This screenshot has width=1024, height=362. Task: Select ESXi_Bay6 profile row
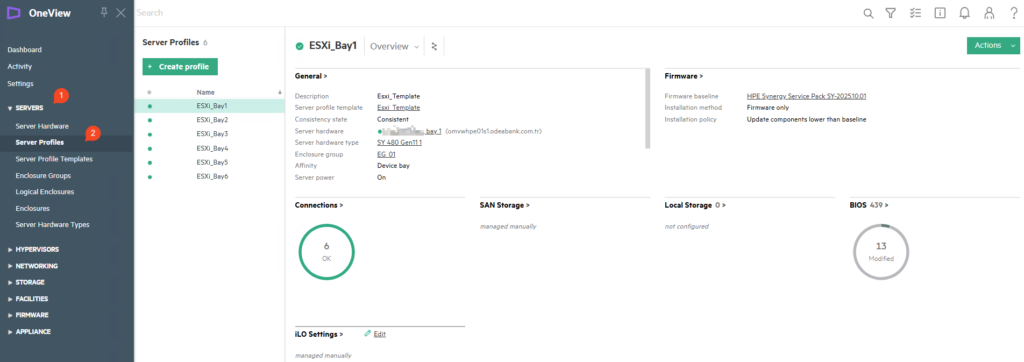coord(210,176)
